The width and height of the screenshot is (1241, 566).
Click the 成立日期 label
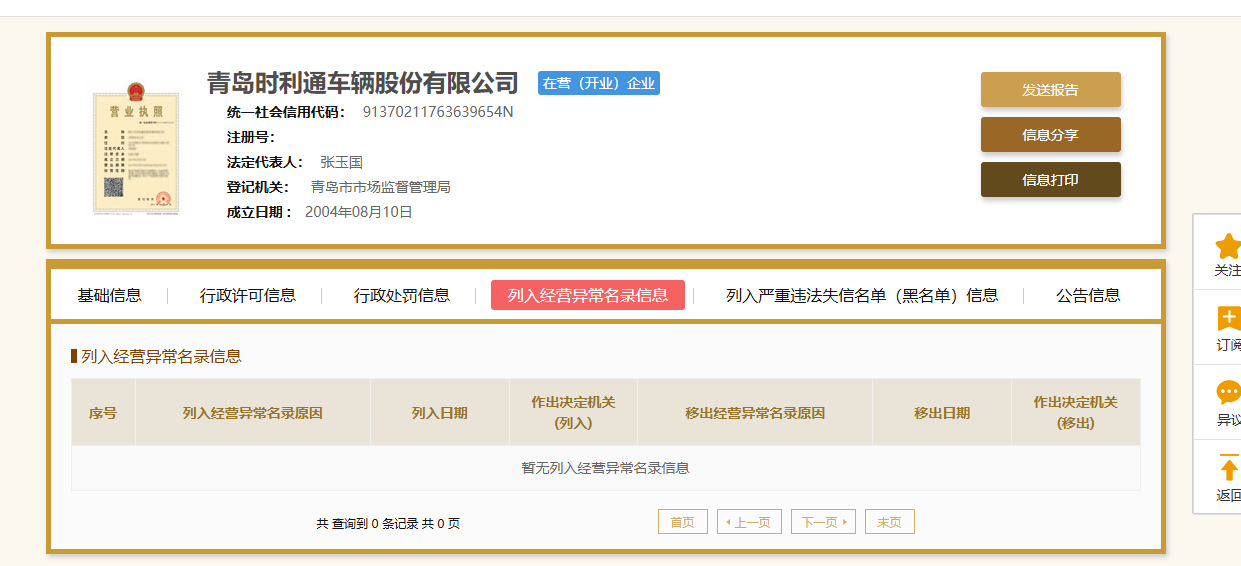[x=260, y=212]
